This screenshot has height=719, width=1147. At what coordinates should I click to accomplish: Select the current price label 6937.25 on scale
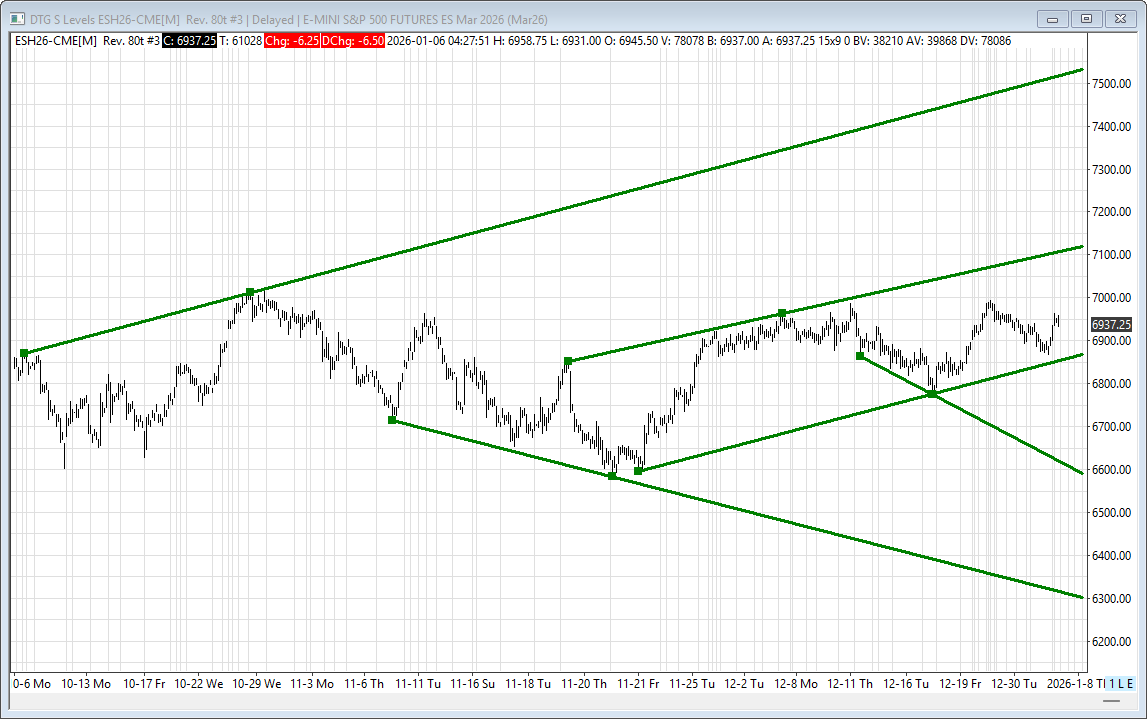(1111, 325)
